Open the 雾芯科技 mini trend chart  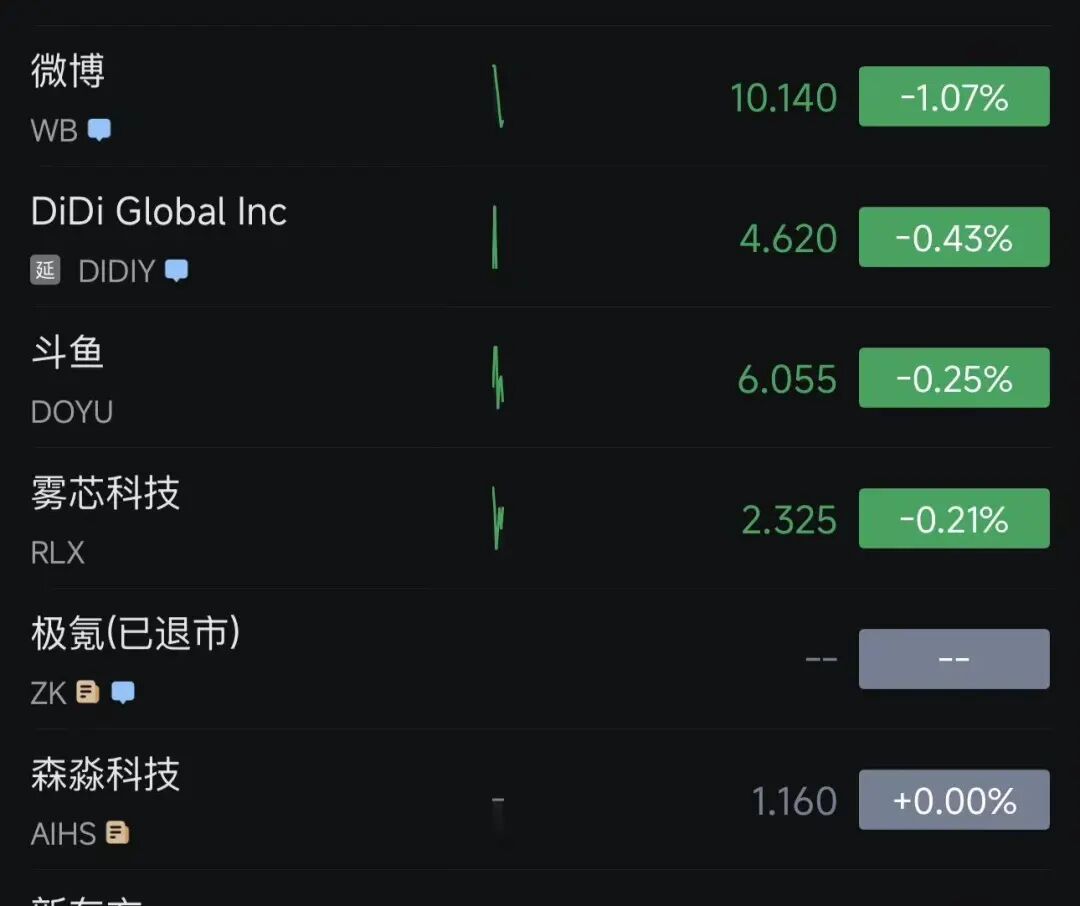[x=498, y=519]
